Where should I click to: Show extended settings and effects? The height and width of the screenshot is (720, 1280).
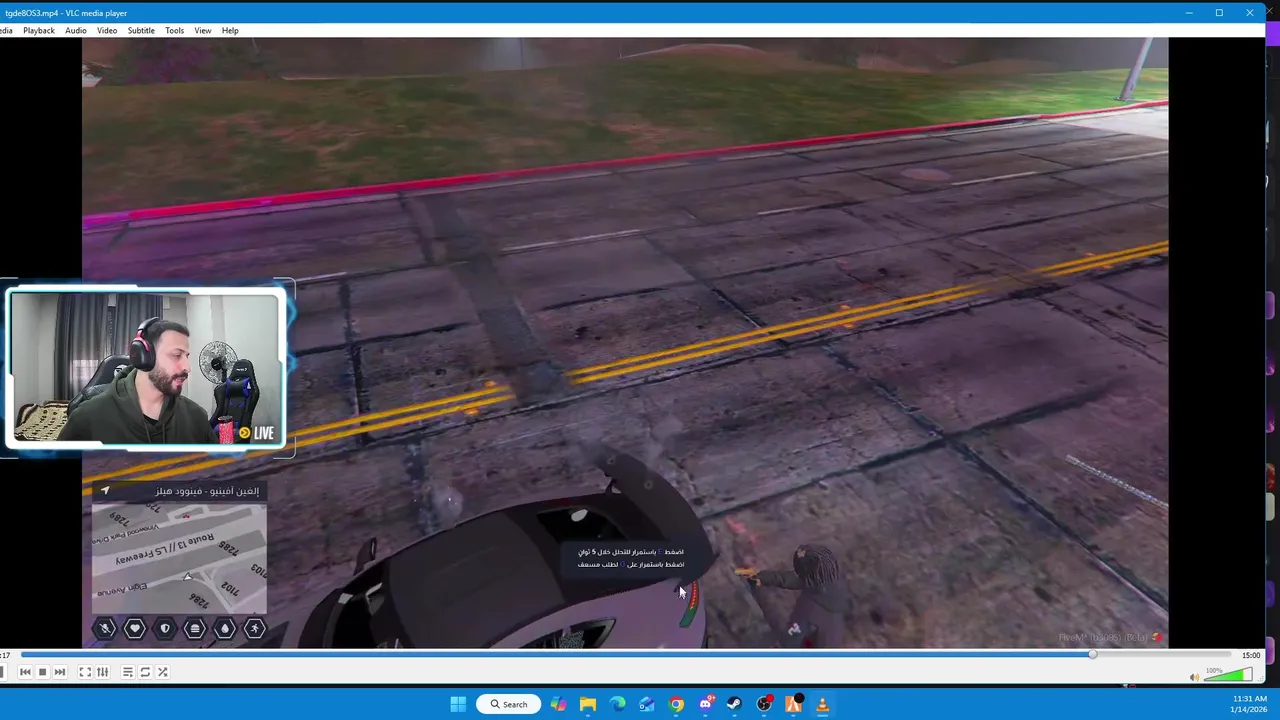[102, 672]
